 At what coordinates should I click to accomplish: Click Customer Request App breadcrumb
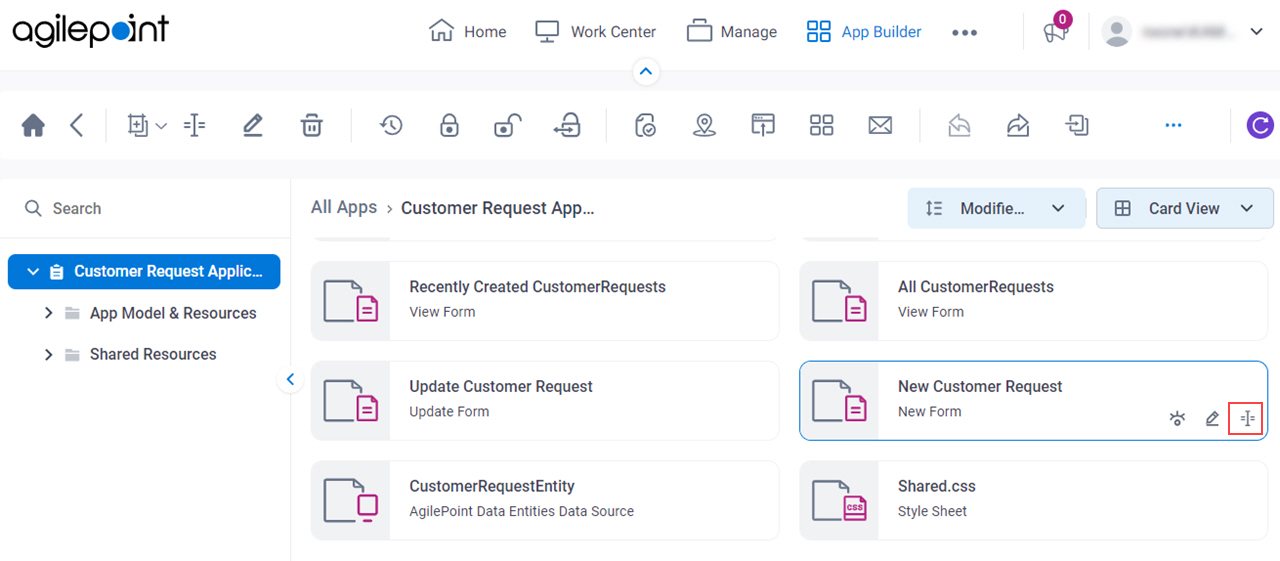[498, 208]
